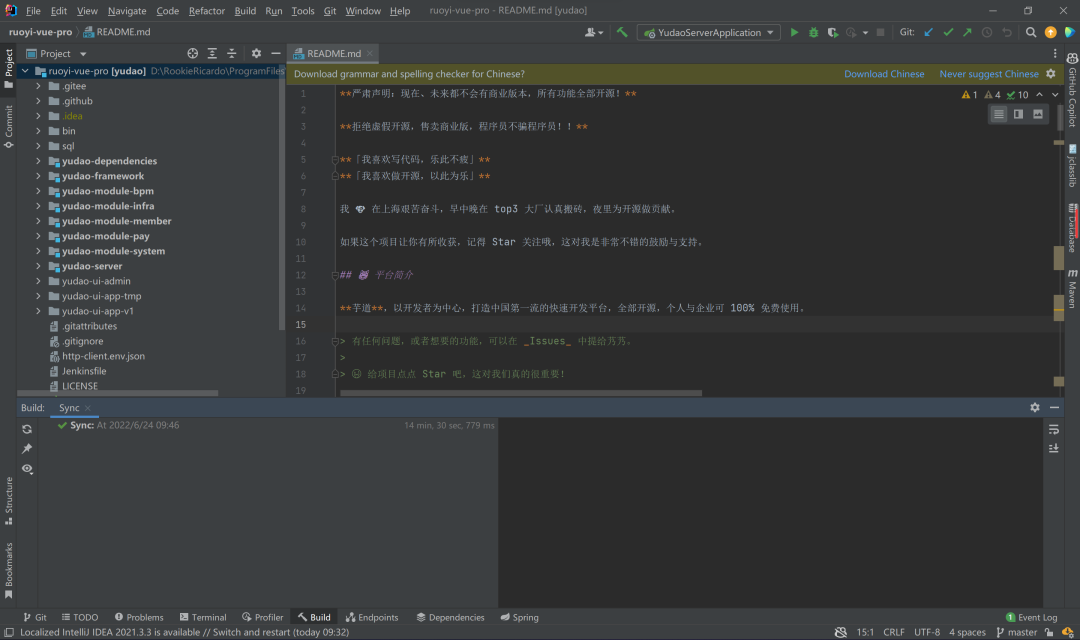The image size is (1080, 640).
Task: Collapse the ruoyi-vue-pro root node
Action: [x=25, y=70]
